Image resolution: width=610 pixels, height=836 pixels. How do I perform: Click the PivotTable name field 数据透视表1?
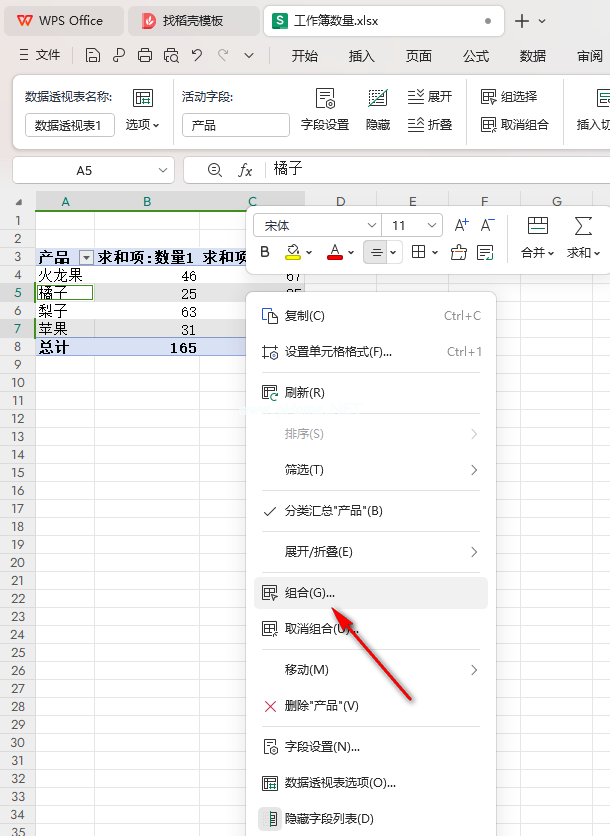70,125
